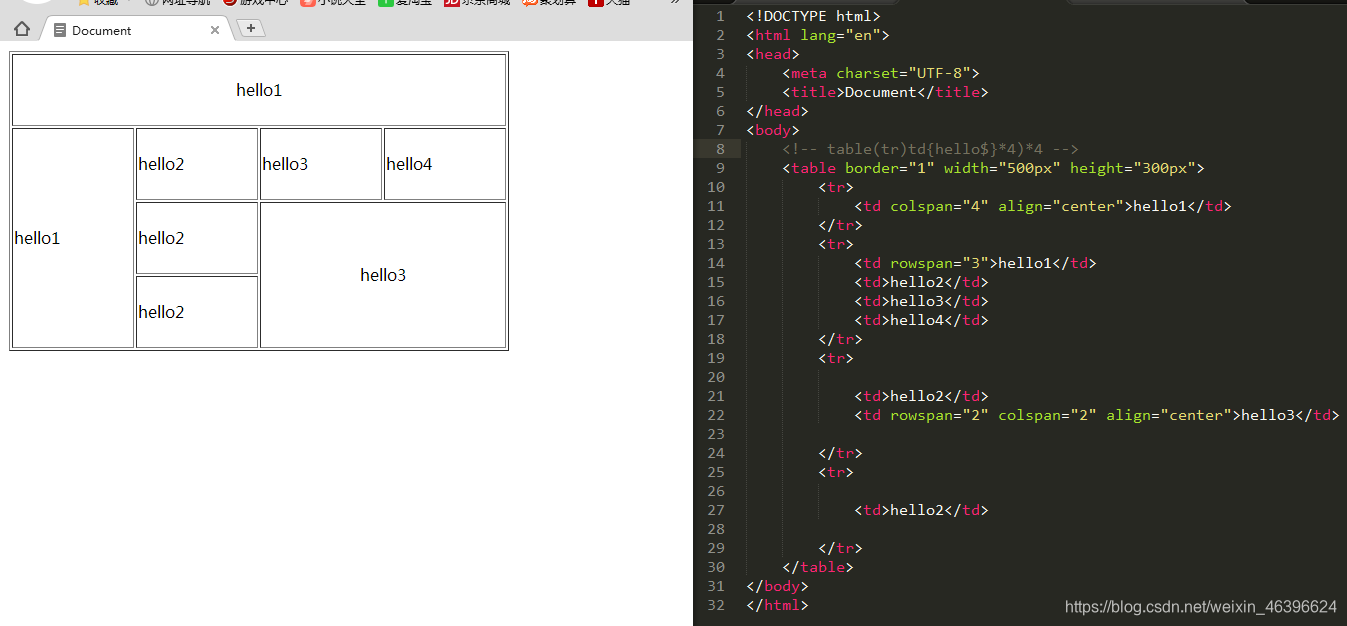Click the hello3 cell beside hello4

[x=321, y=164]
